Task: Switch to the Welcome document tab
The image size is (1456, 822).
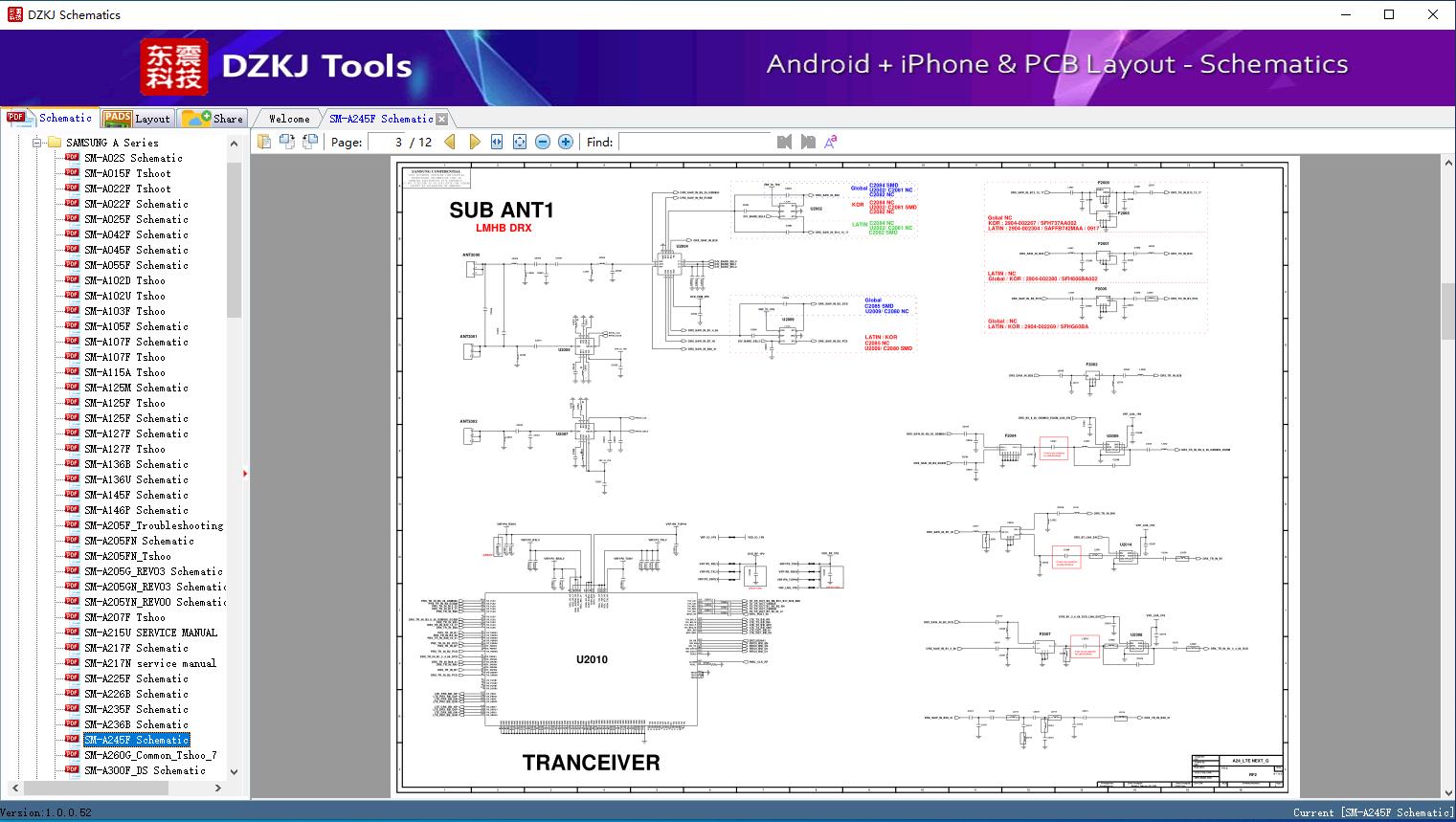Action: (x=288, y=119)
